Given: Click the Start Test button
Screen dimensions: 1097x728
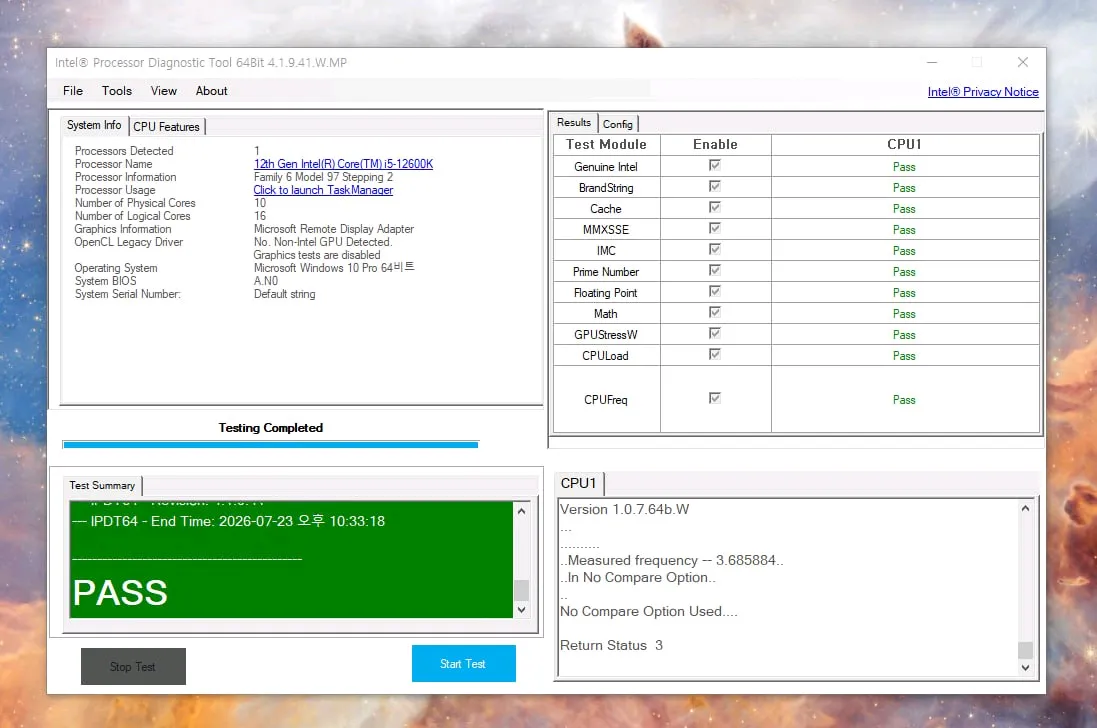Looking at the screenshot, I should click(x=463, y=664).
